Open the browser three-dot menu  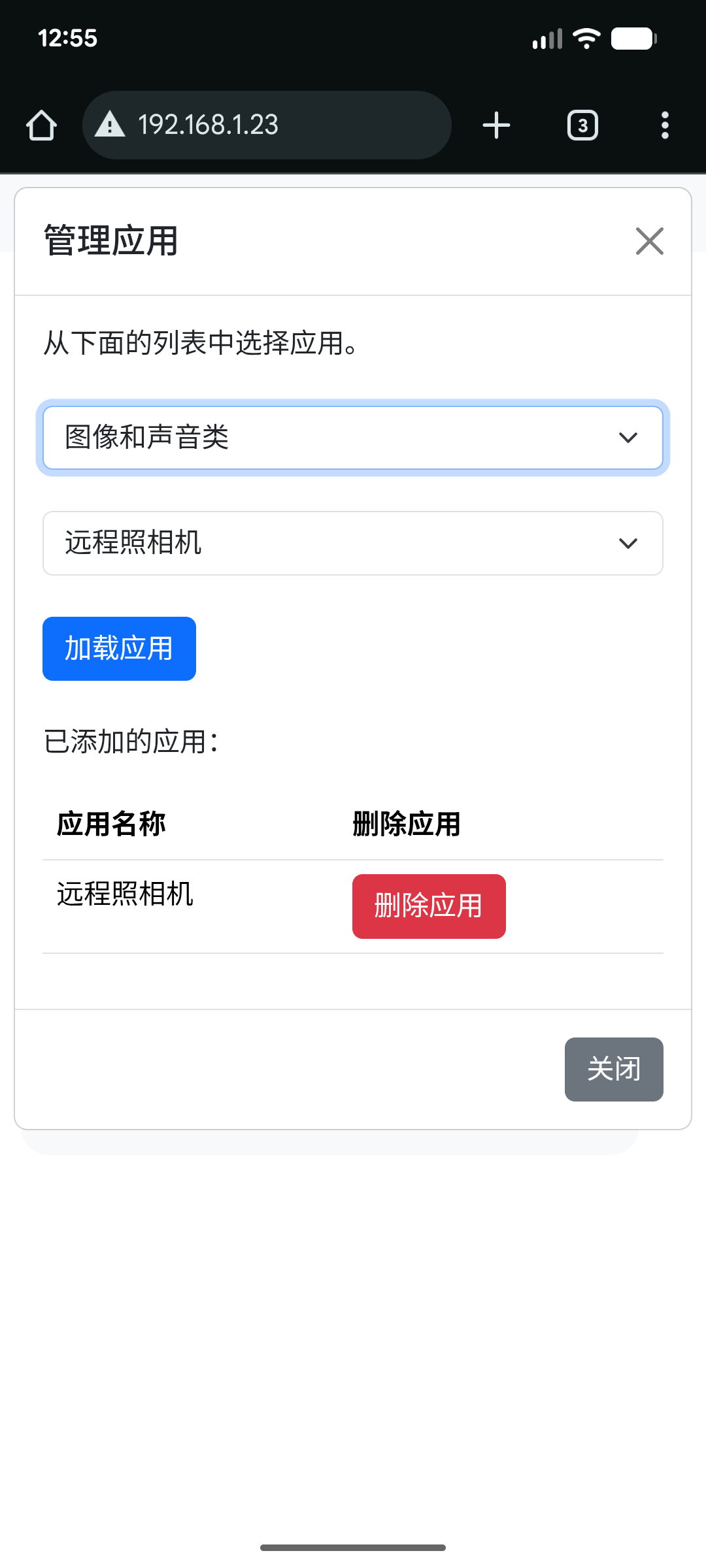click(665, 125)
